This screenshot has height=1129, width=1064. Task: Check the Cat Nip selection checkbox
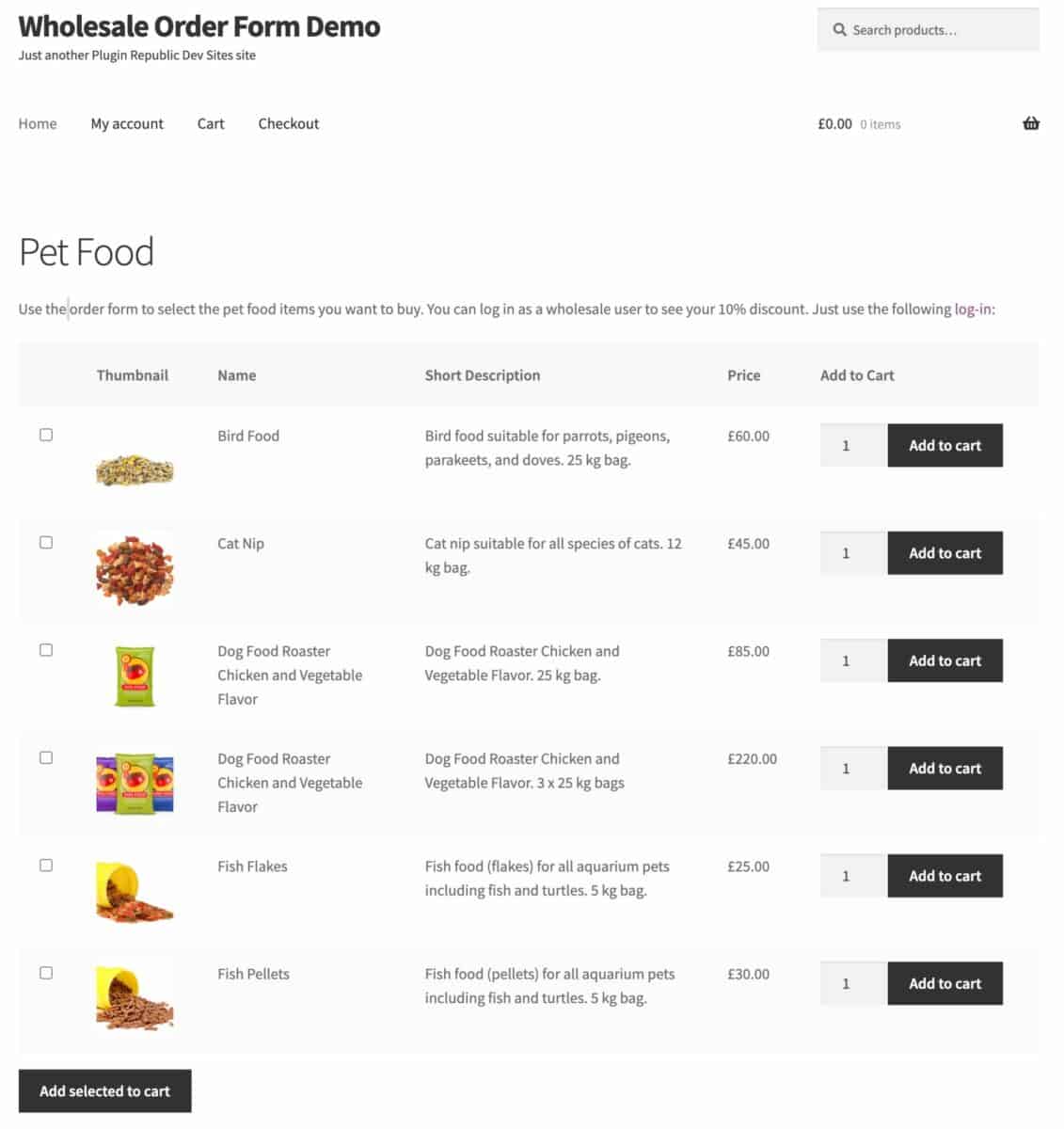point(46,542)
